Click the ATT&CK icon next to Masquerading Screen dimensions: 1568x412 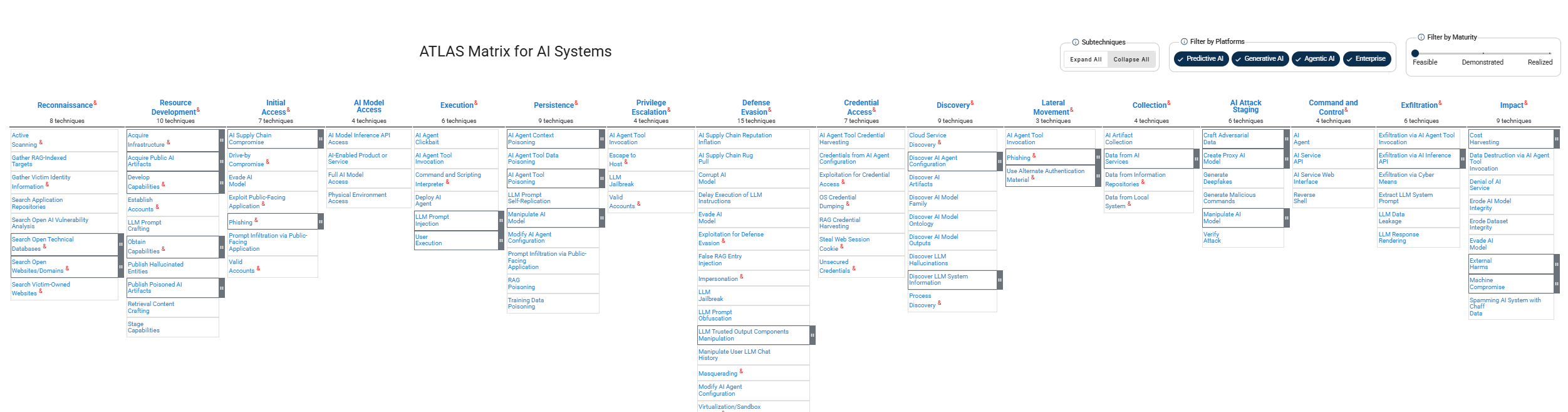pyautogui.click(x=741, y=371)
